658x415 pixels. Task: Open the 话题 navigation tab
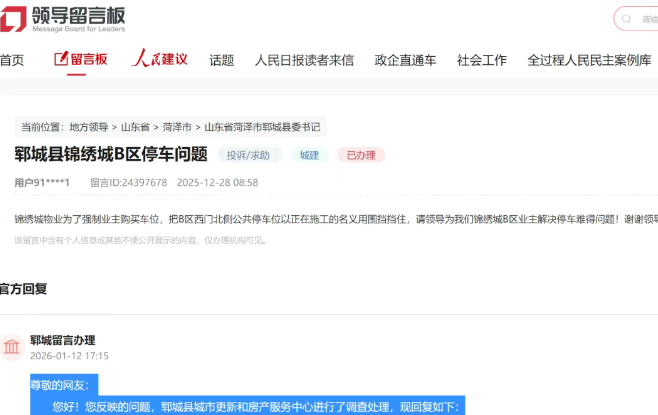coord(221,60)
